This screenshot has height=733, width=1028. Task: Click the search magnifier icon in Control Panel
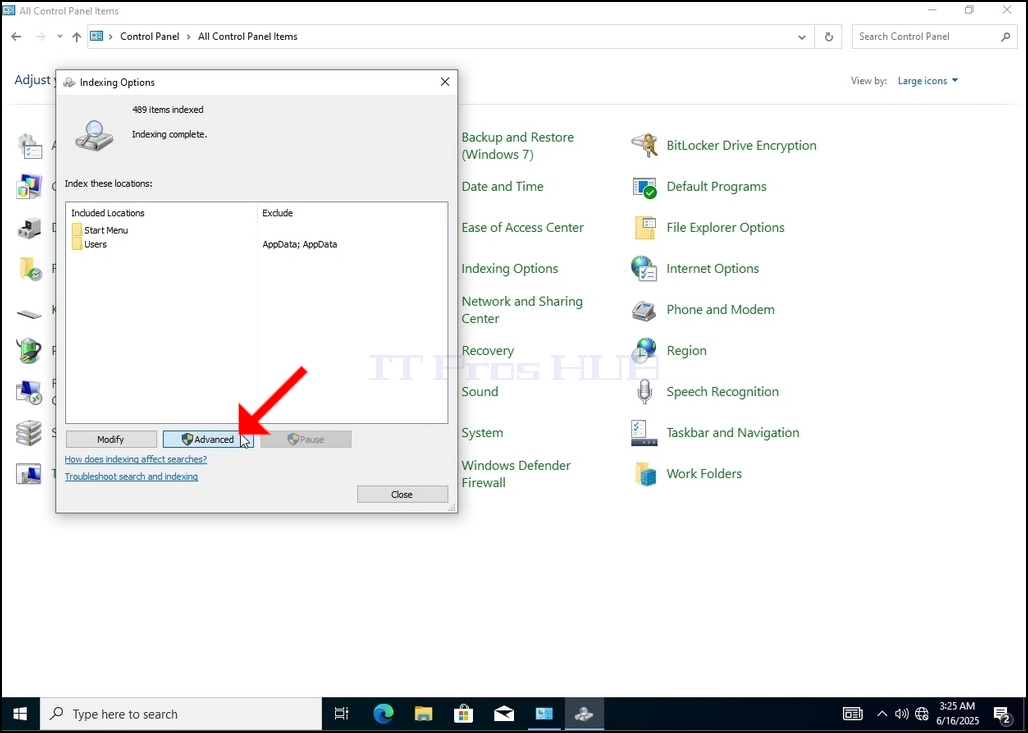[1006, 37]
